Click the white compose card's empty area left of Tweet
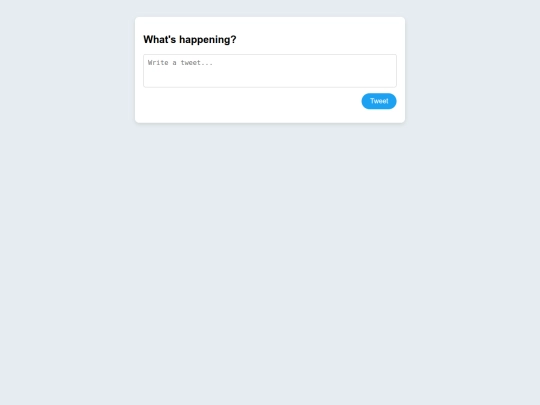The height and width of the screenshot is (405, 540). [251, 101]
